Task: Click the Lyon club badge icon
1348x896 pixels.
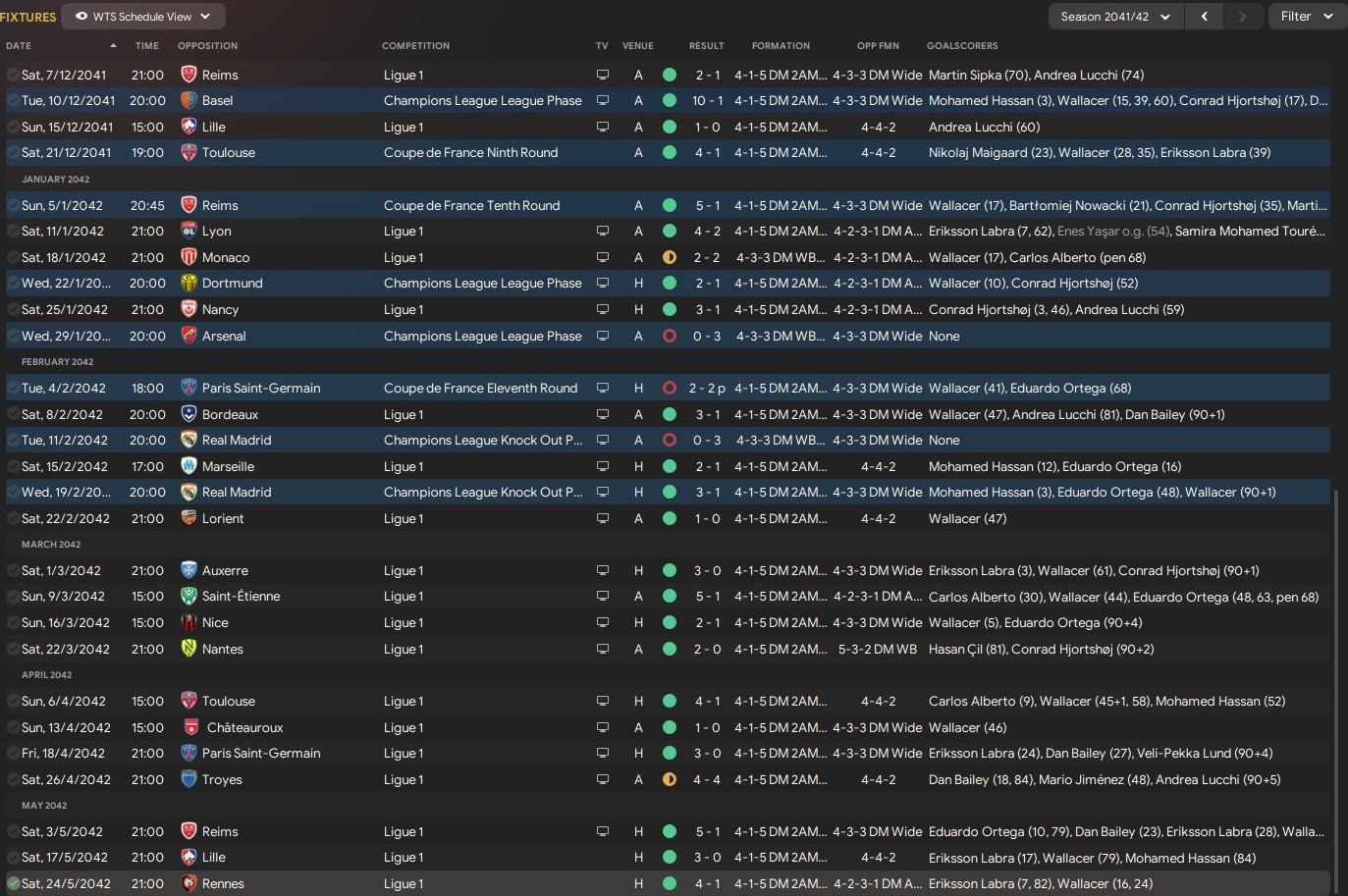Action: (189, 231)
